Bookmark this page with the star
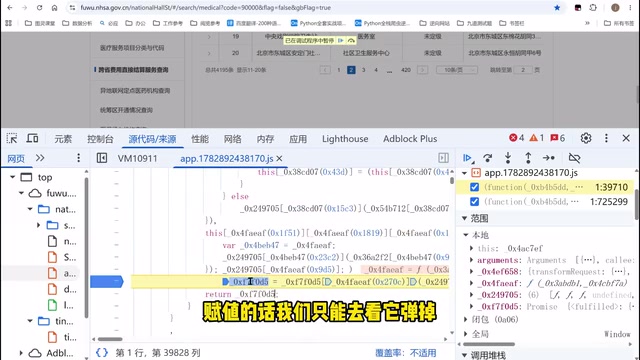640x360 pixels. (x=557, y=8)
